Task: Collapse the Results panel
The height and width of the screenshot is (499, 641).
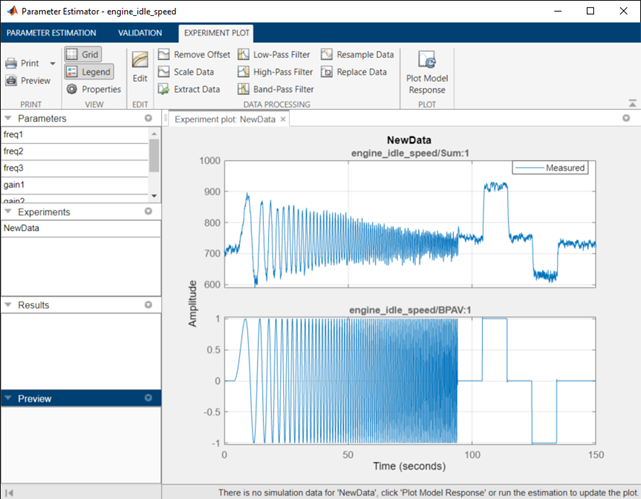Action: click(8, 304)
